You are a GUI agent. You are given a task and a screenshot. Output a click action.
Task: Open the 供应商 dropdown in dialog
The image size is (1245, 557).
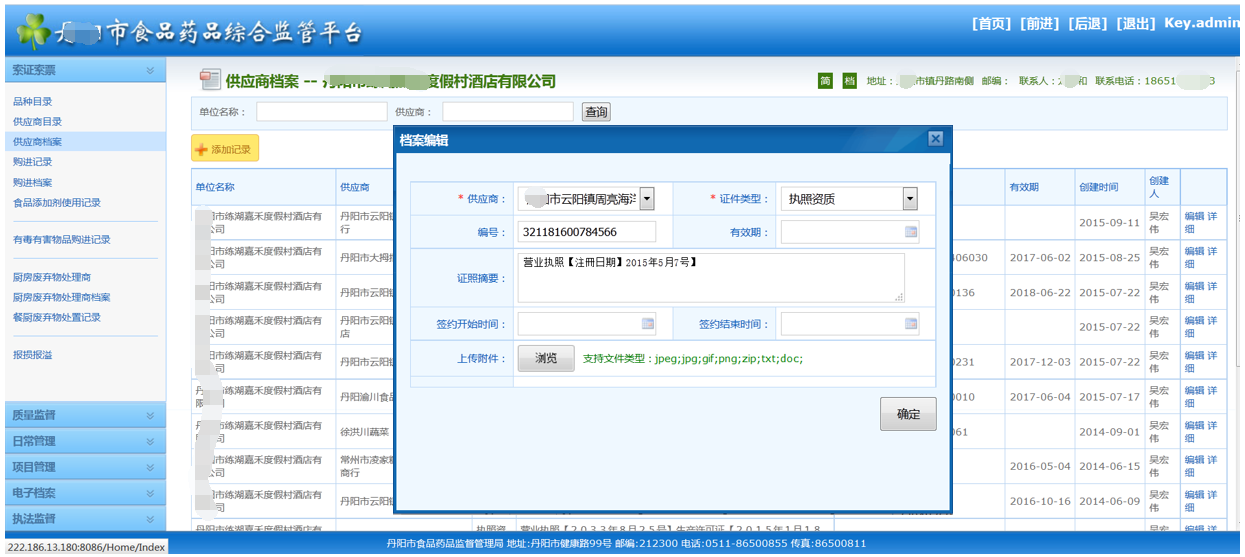pos(647,199)
